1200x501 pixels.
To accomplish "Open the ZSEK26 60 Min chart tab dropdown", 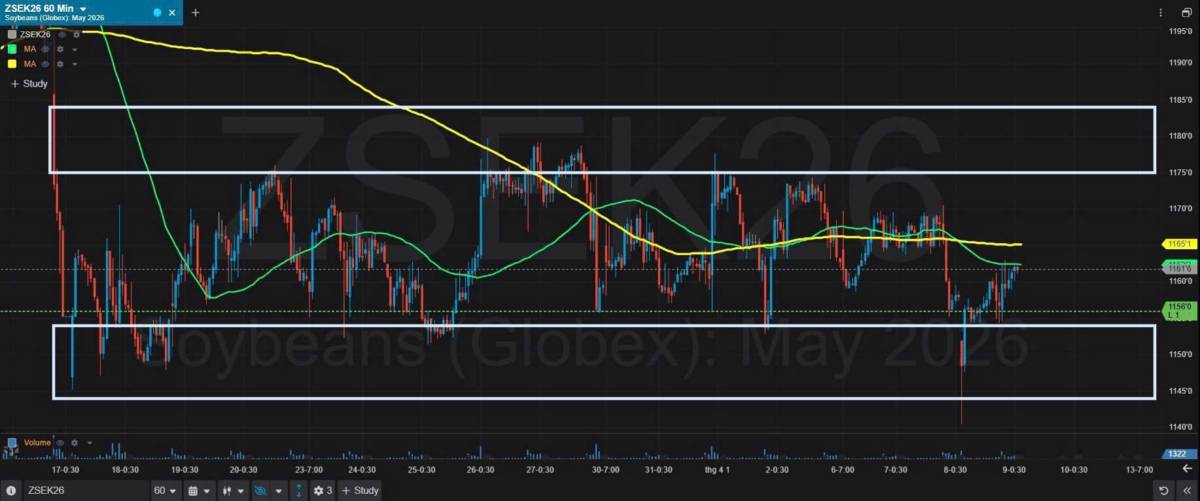I will (x=84, y=8).
